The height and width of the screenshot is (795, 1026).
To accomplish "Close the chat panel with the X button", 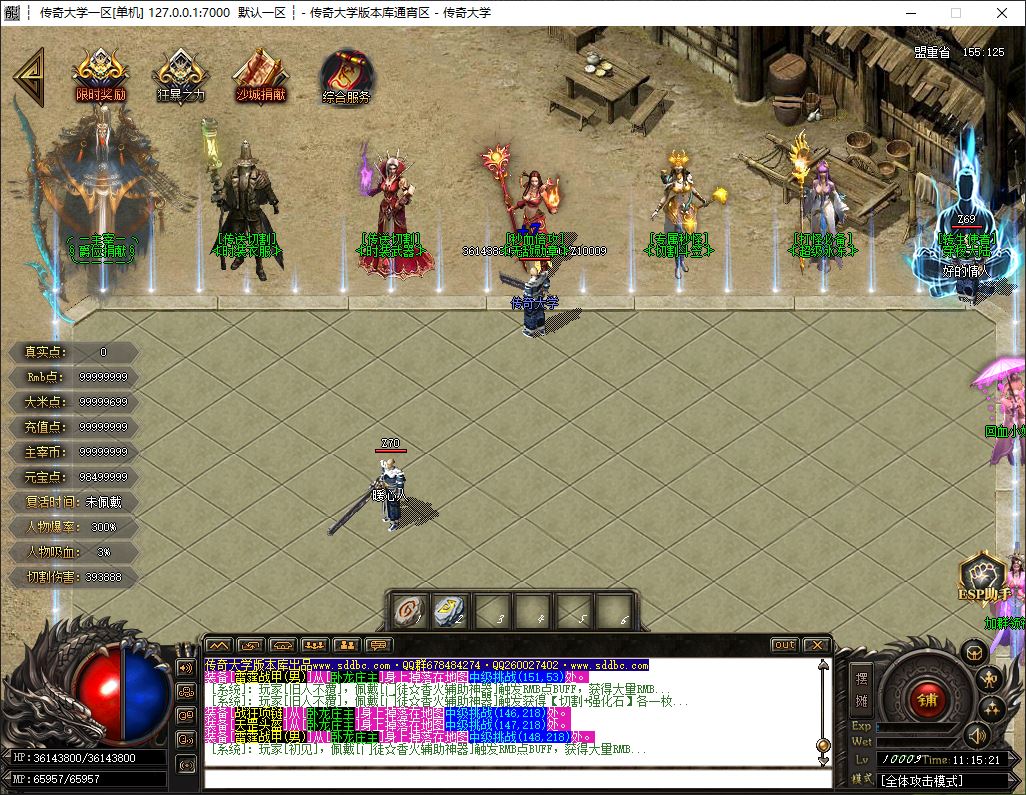I will coord(817,645).
